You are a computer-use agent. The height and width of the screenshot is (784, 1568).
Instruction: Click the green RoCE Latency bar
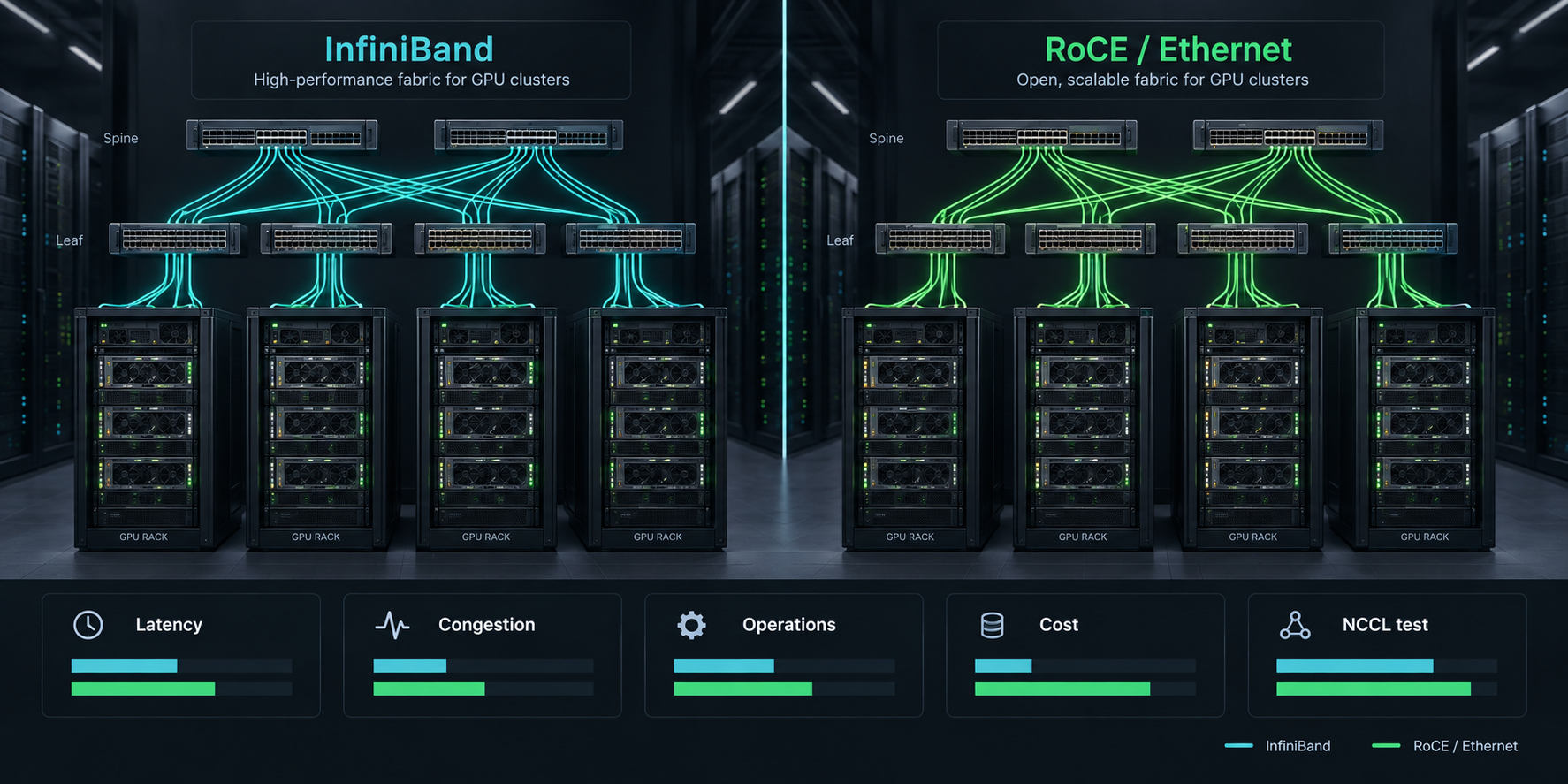tap(143, 689)
